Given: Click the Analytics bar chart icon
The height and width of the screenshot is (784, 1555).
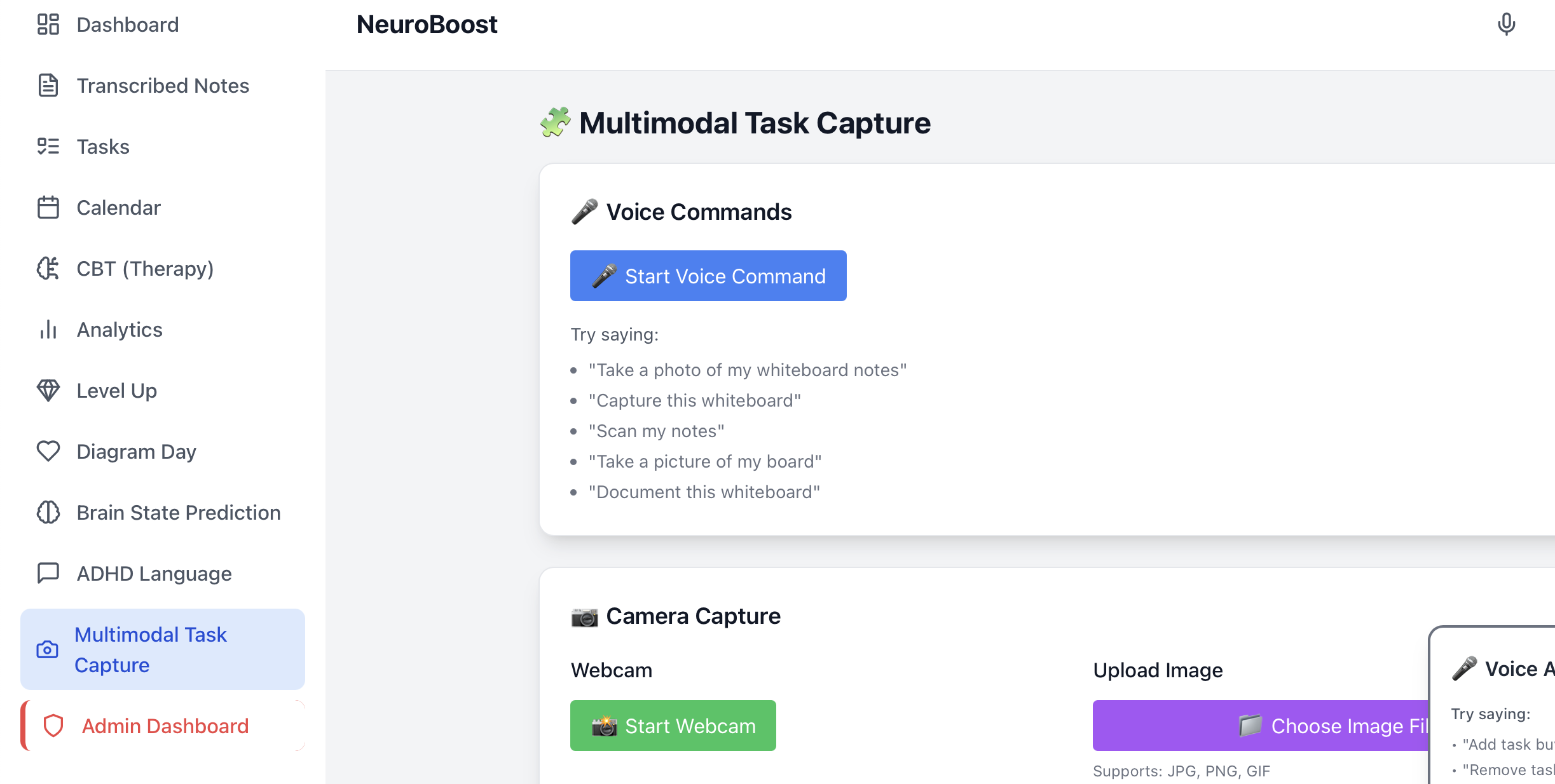Looking at the screenshot, I should point(48,330).
